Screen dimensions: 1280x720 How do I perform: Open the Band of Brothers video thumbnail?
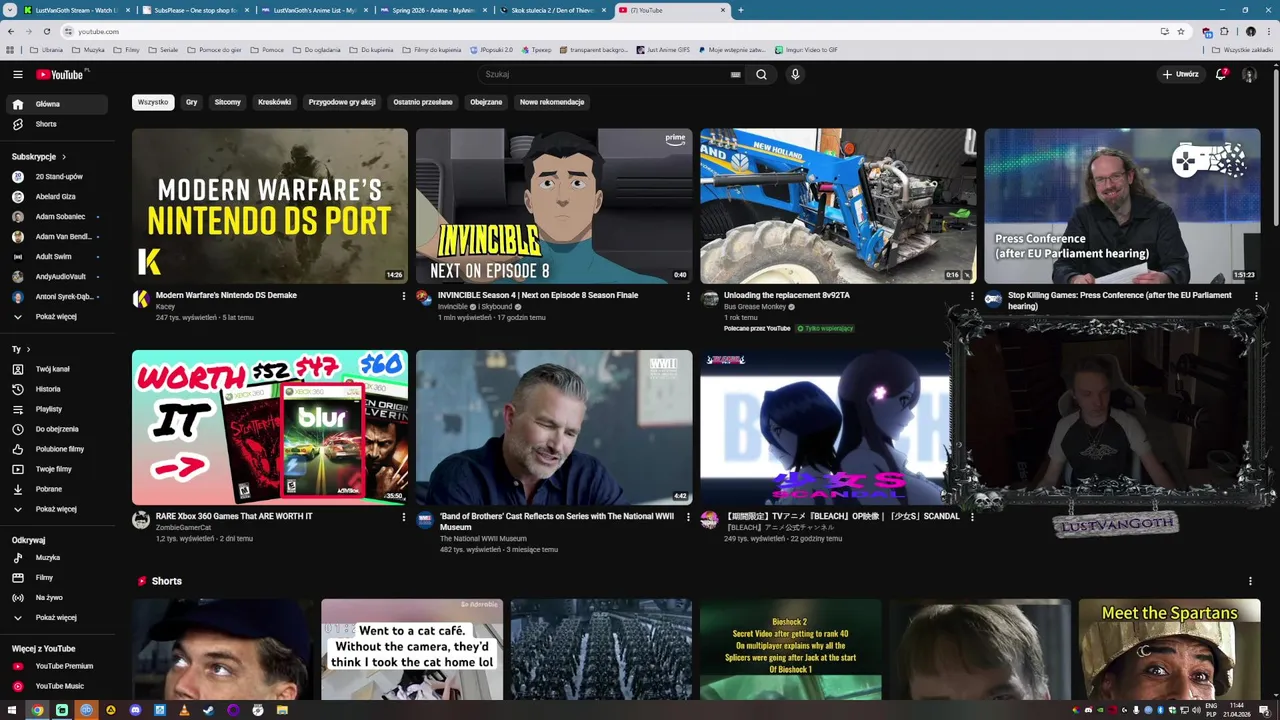coord(554,427)
